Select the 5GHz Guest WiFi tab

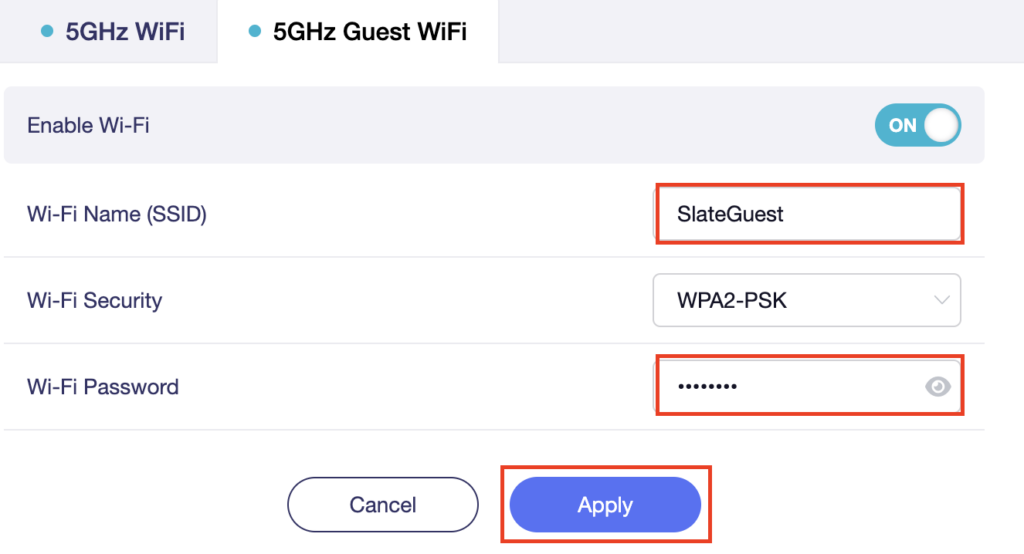tap(369, 31)
